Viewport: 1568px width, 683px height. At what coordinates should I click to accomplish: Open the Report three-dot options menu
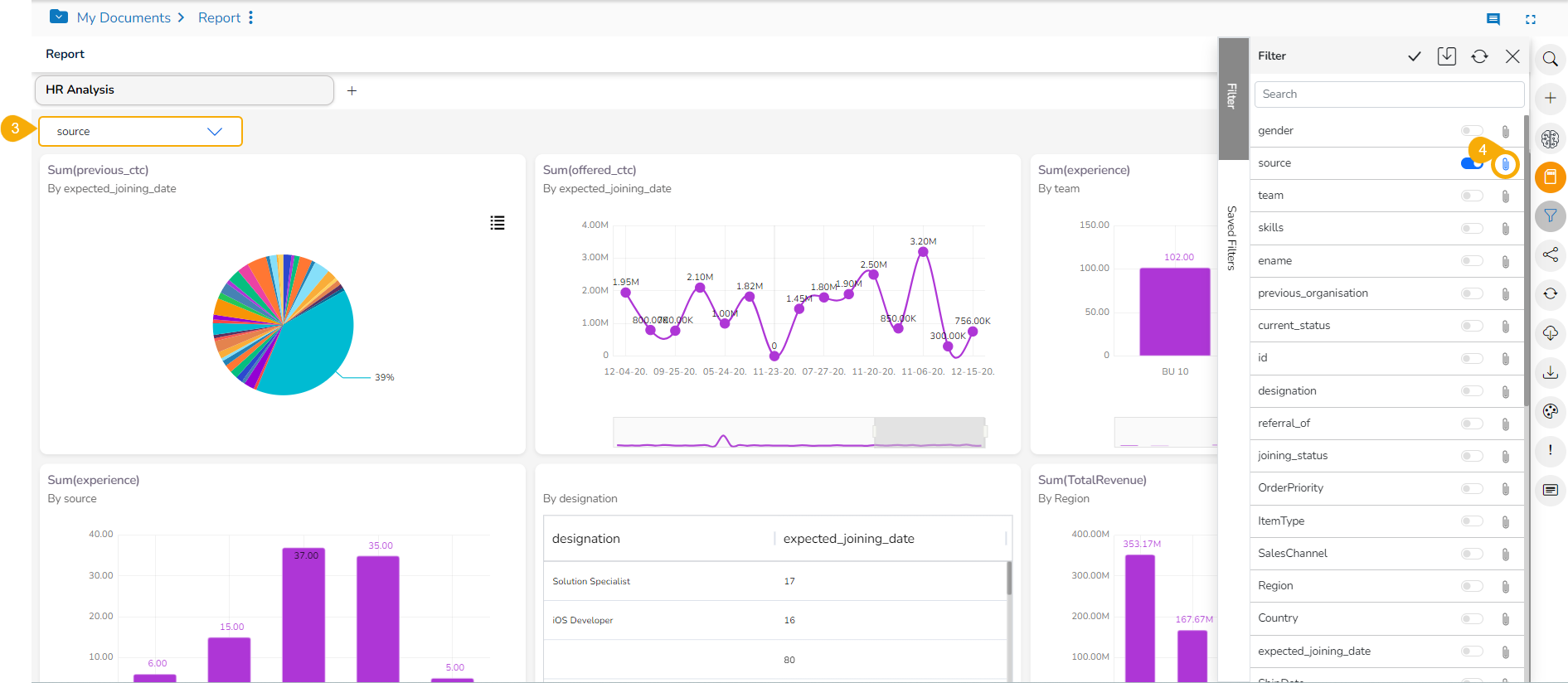[251, 17]
